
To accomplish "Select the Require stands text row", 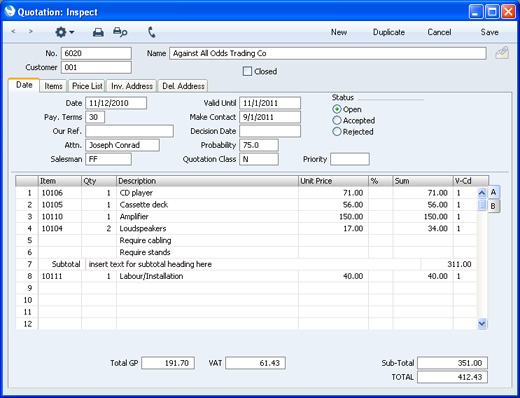I will point(207,252).
